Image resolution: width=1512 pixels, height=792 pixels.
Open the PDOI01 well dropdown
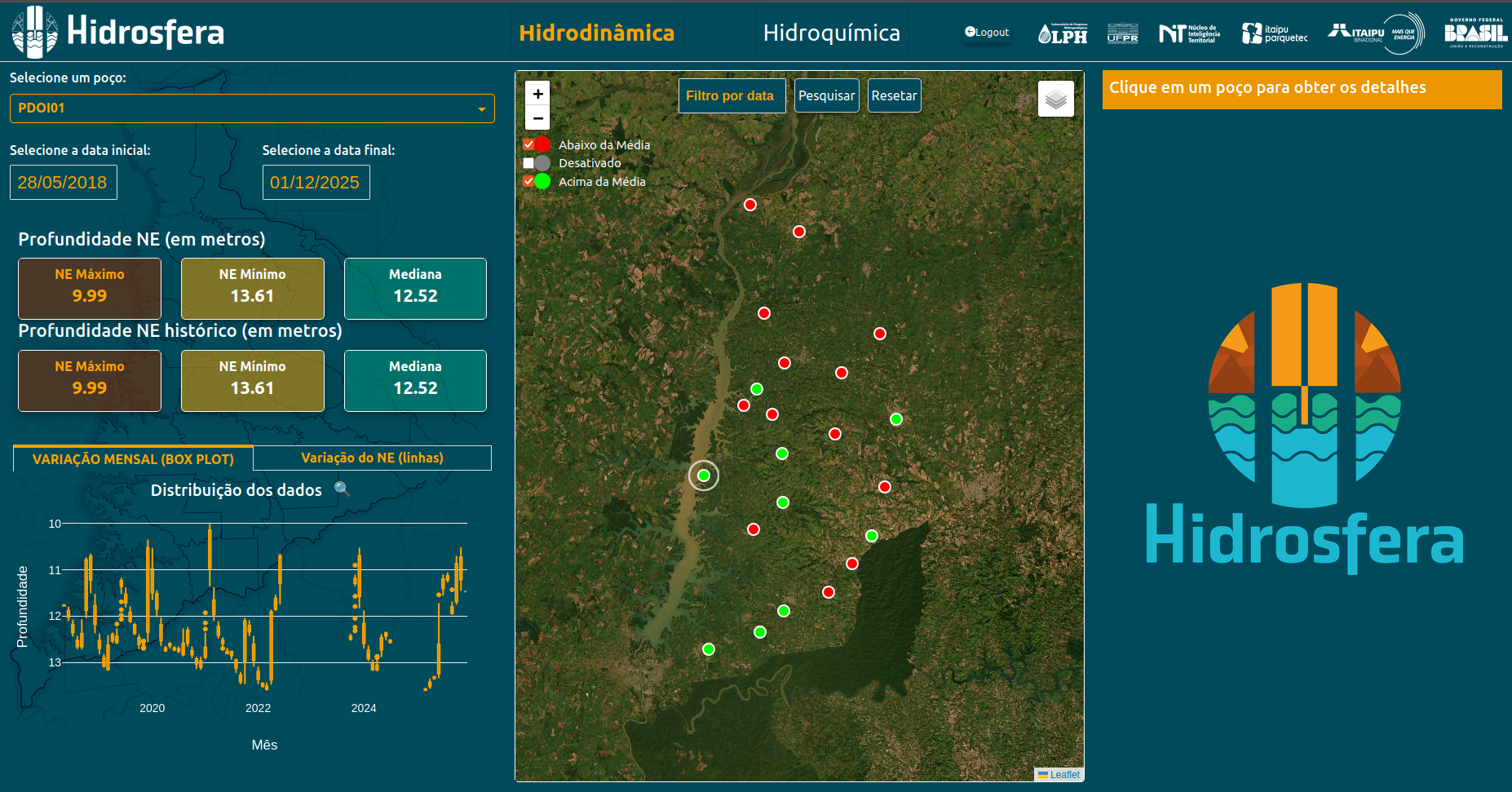coord(252,108)
